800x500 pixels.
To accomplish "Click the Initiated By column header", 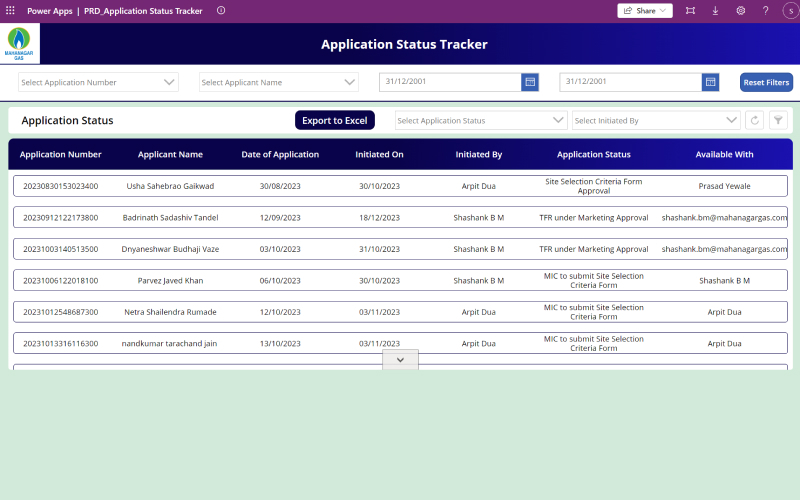I will click(479, 155).
